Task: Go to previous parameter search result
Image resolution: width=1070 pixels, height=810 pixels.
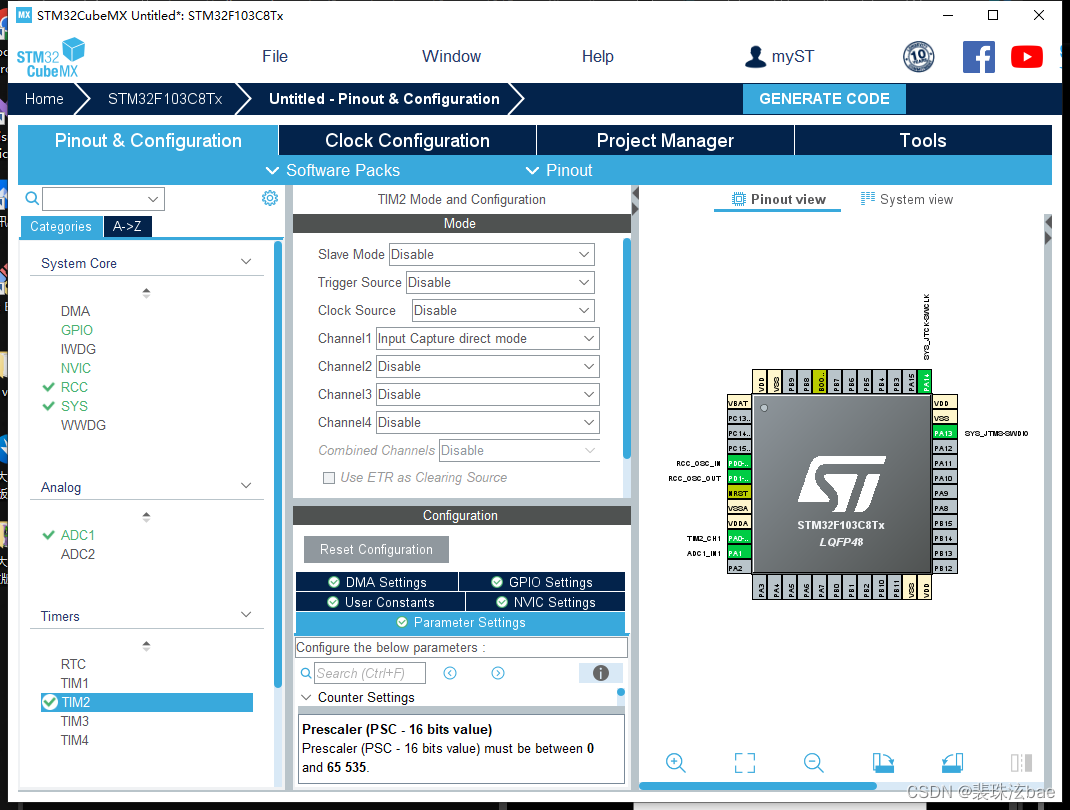Action: click(450, 673)
